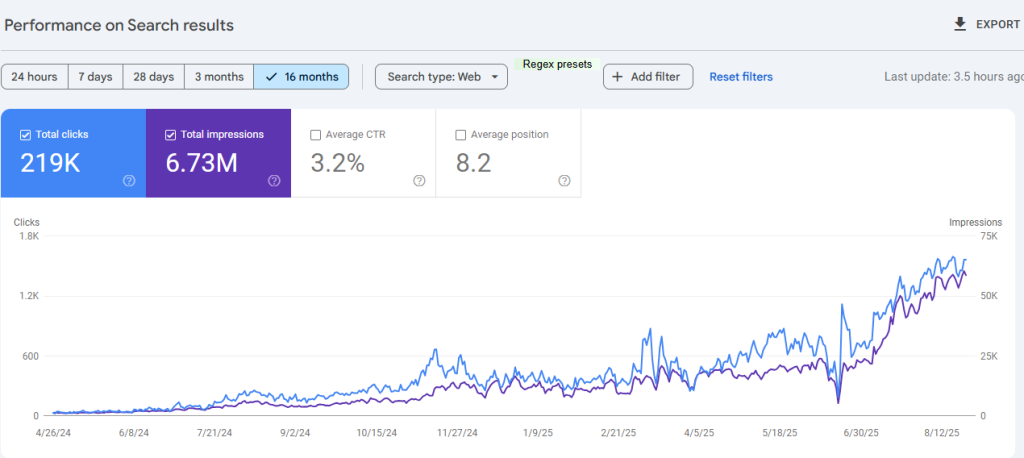Click the checkmark icon on 16 months
The height and width of the screenshot is (458, 1024).
tap(271, 77)
